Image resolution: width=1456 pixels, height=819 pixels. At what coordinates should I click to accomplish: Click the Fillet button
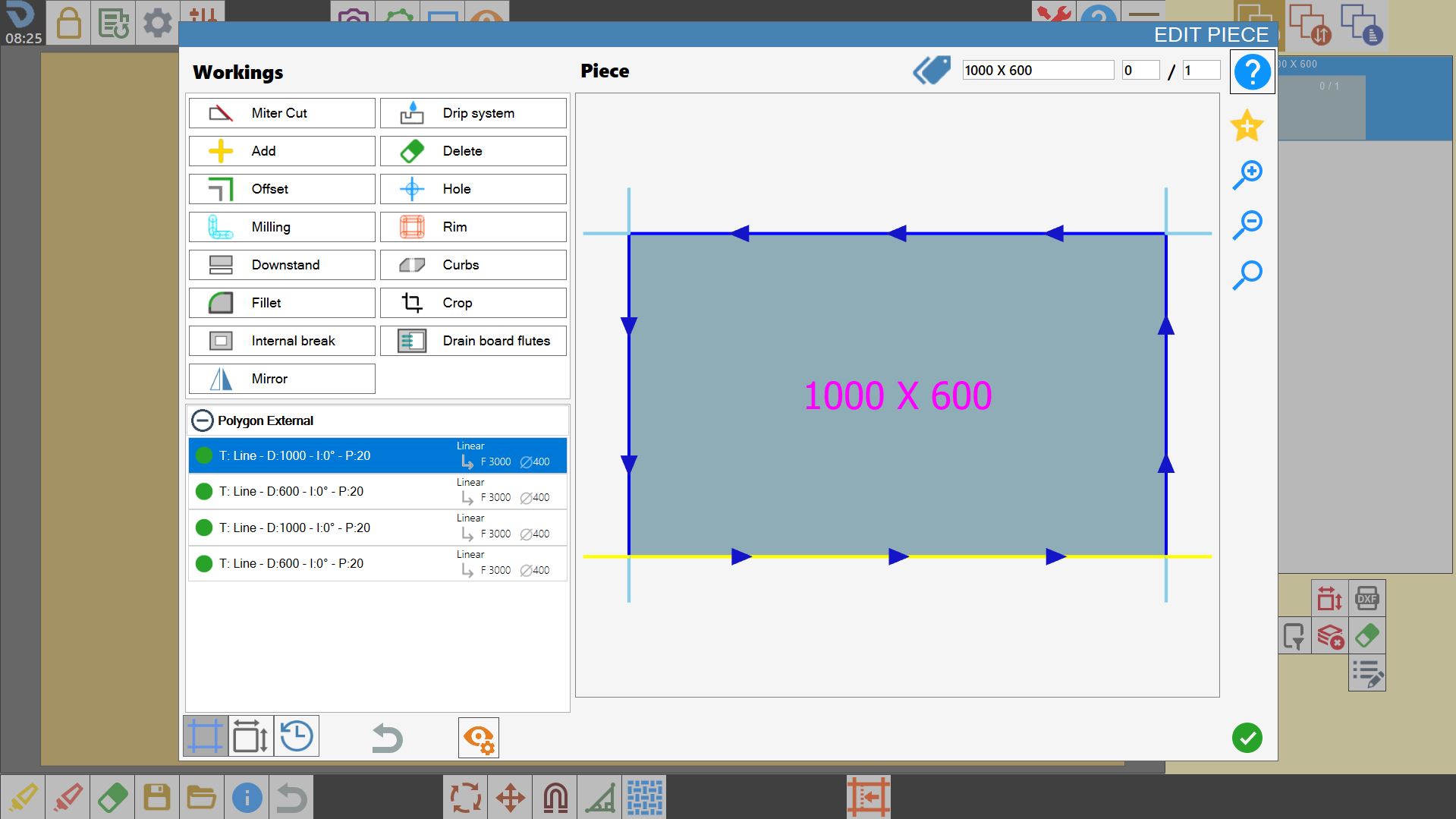tap(281, 303)
